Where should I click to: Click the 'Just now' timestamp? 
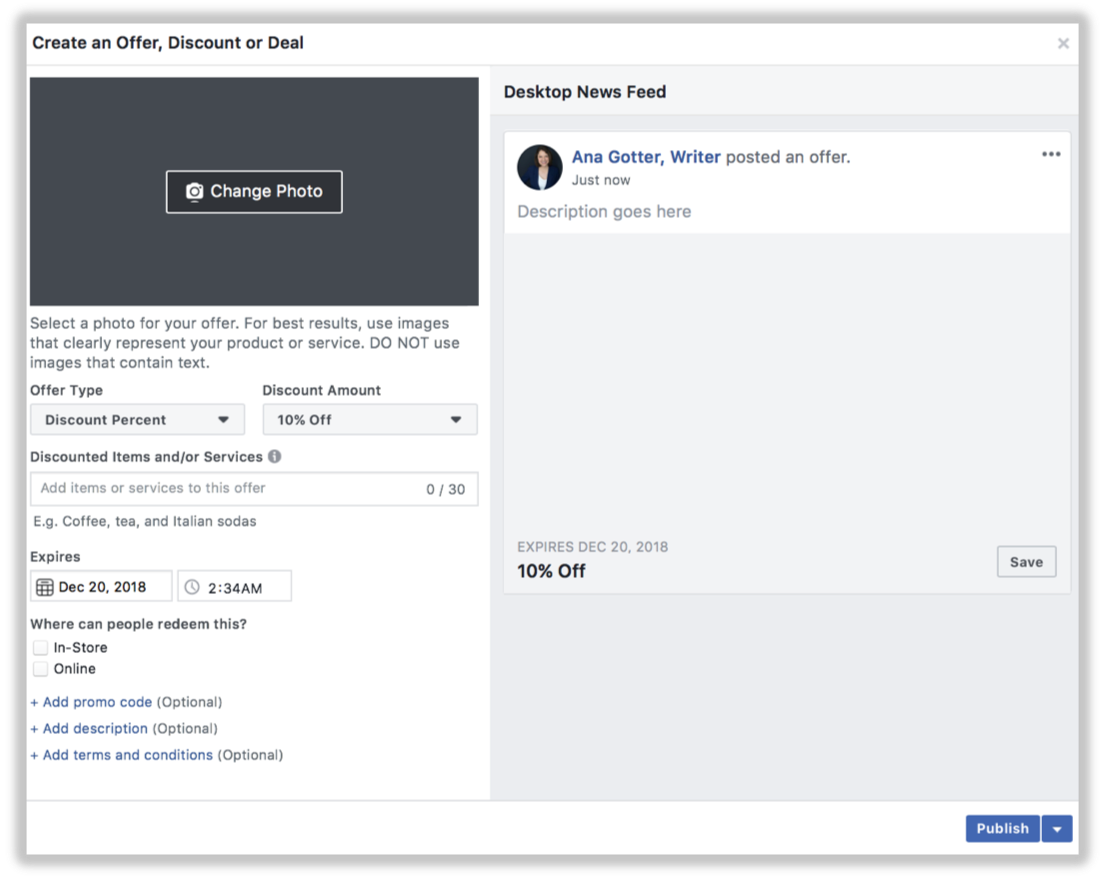[601, 180]
